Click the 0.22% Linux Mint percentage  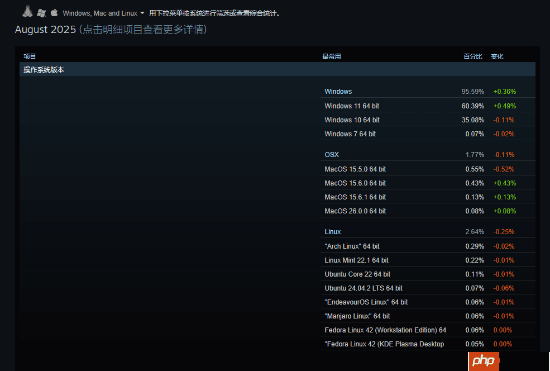[475, 260]
